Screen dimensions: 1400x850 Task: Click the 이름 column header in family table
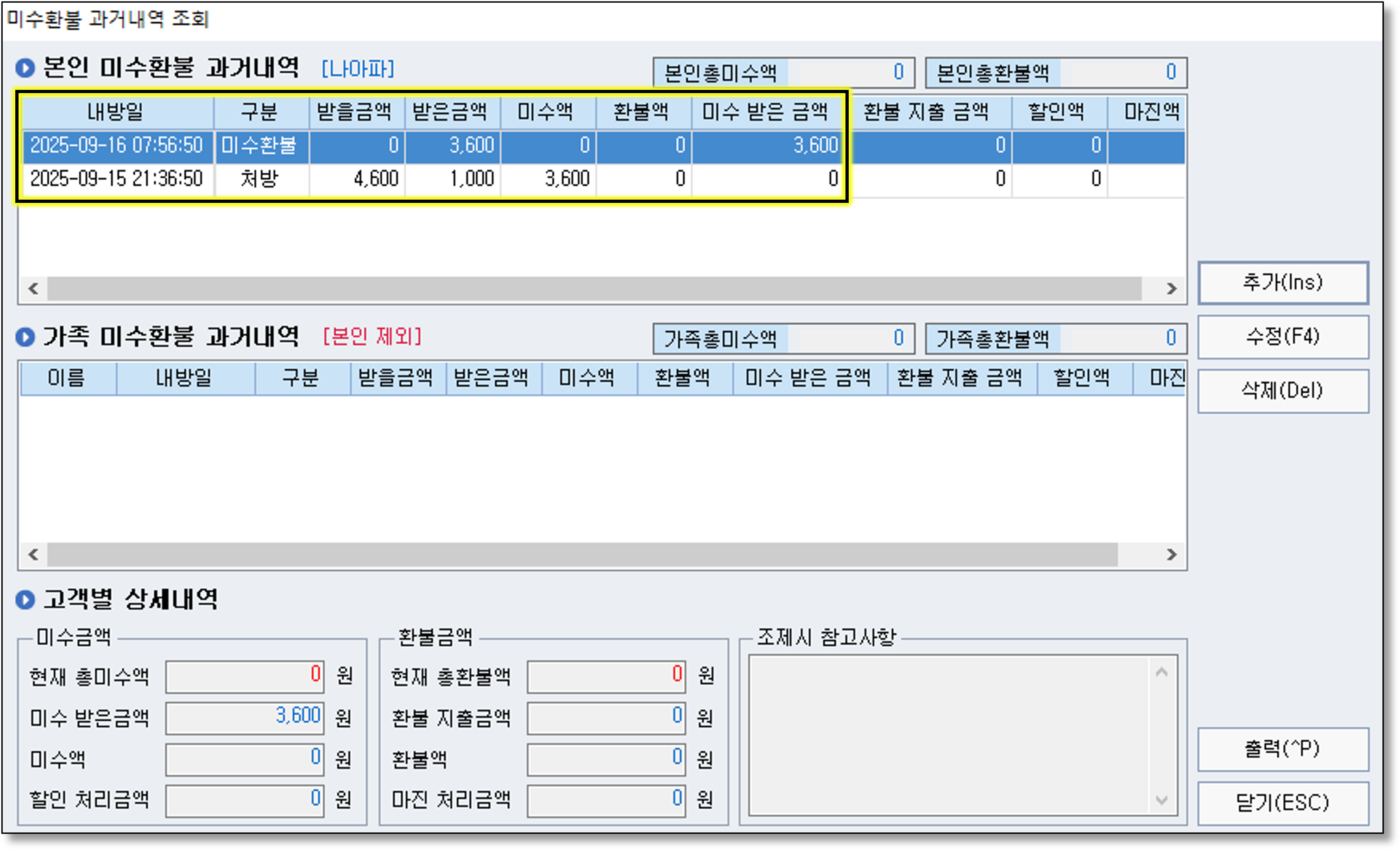tap(67, 378)
